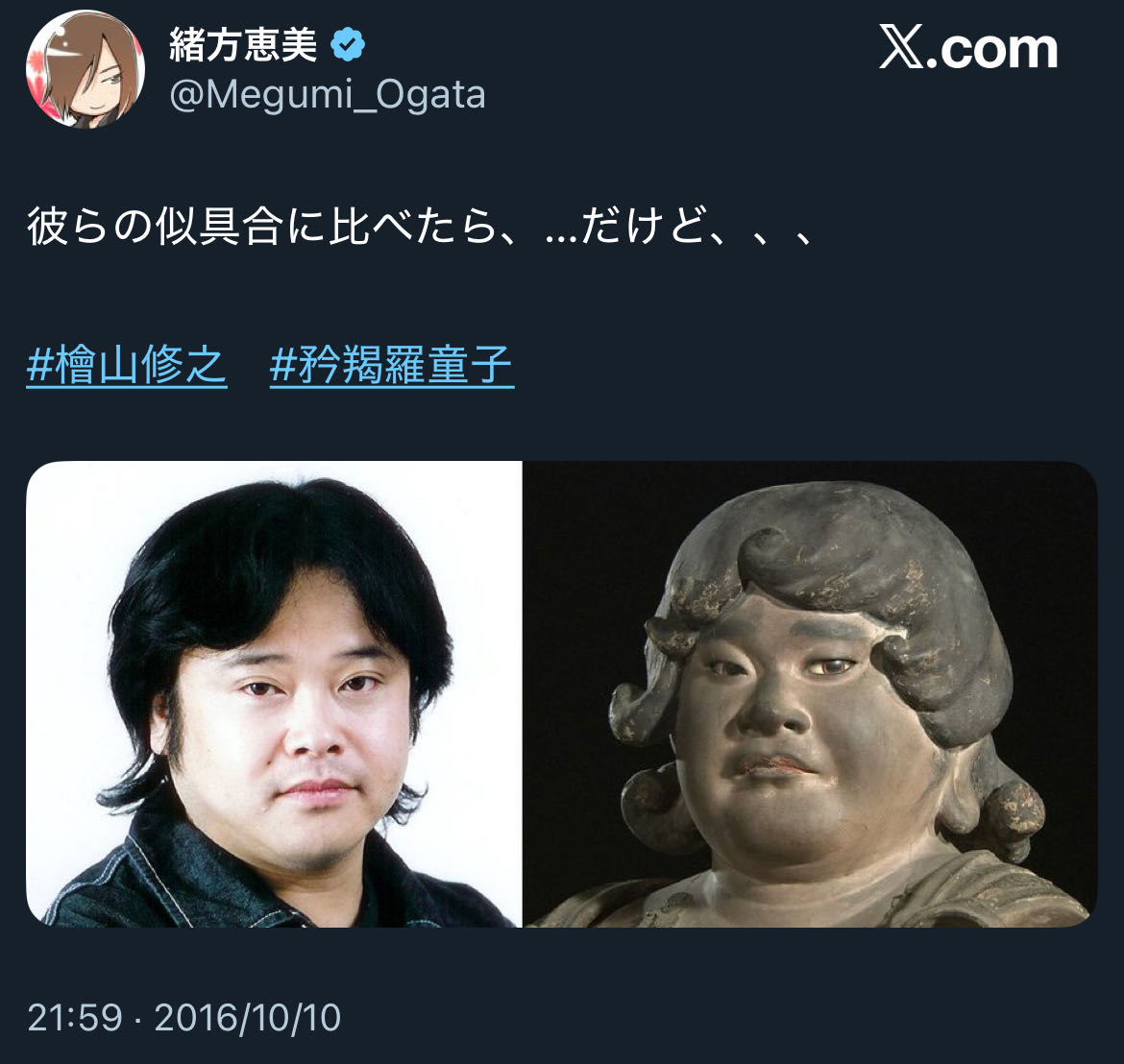Open the cartoon profile avatar
The image size is (1124, 1064).
click(x=86, y=69)
